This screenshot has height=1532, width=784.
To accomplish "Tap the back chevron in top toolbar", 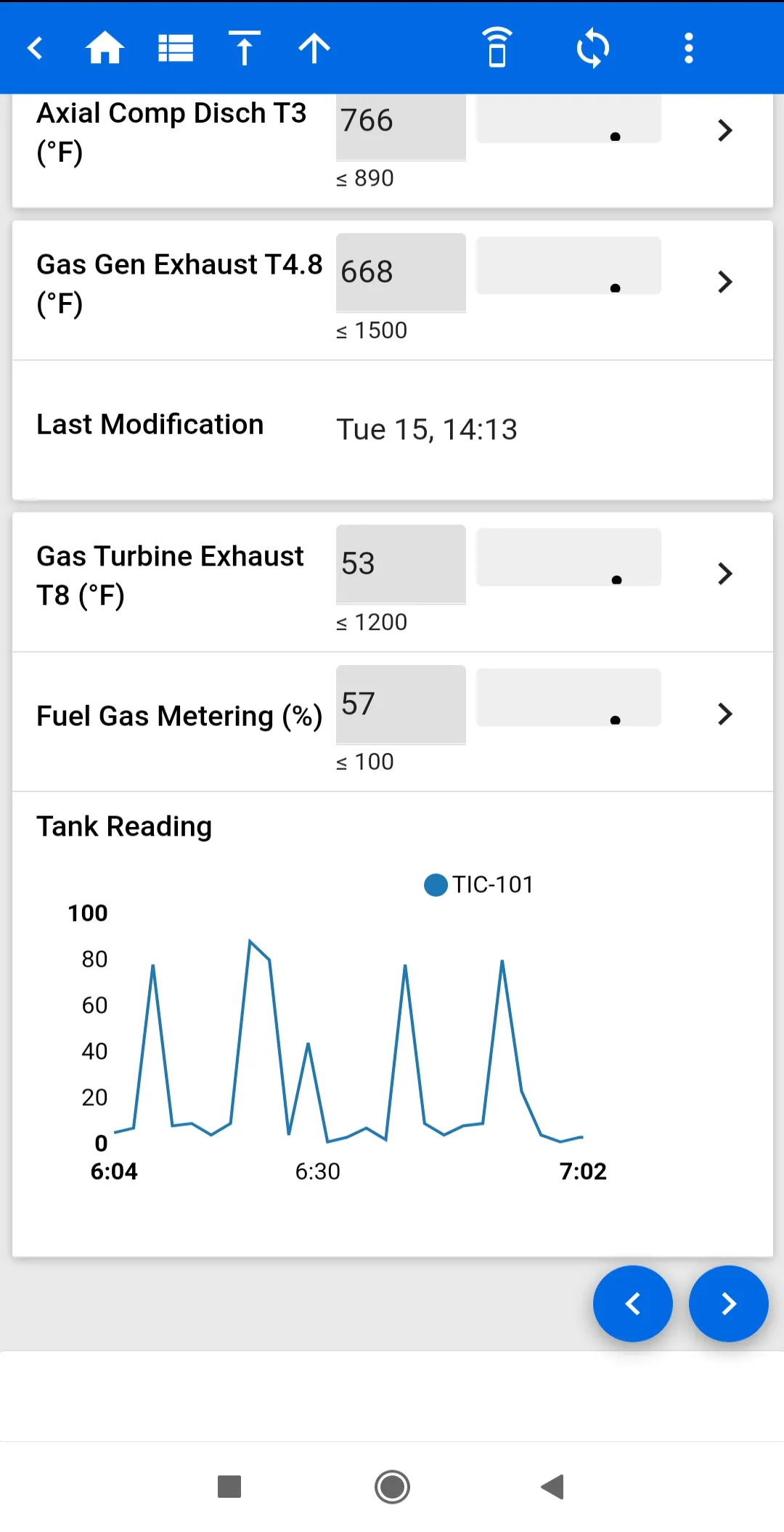I will click(x=35, y=49).
